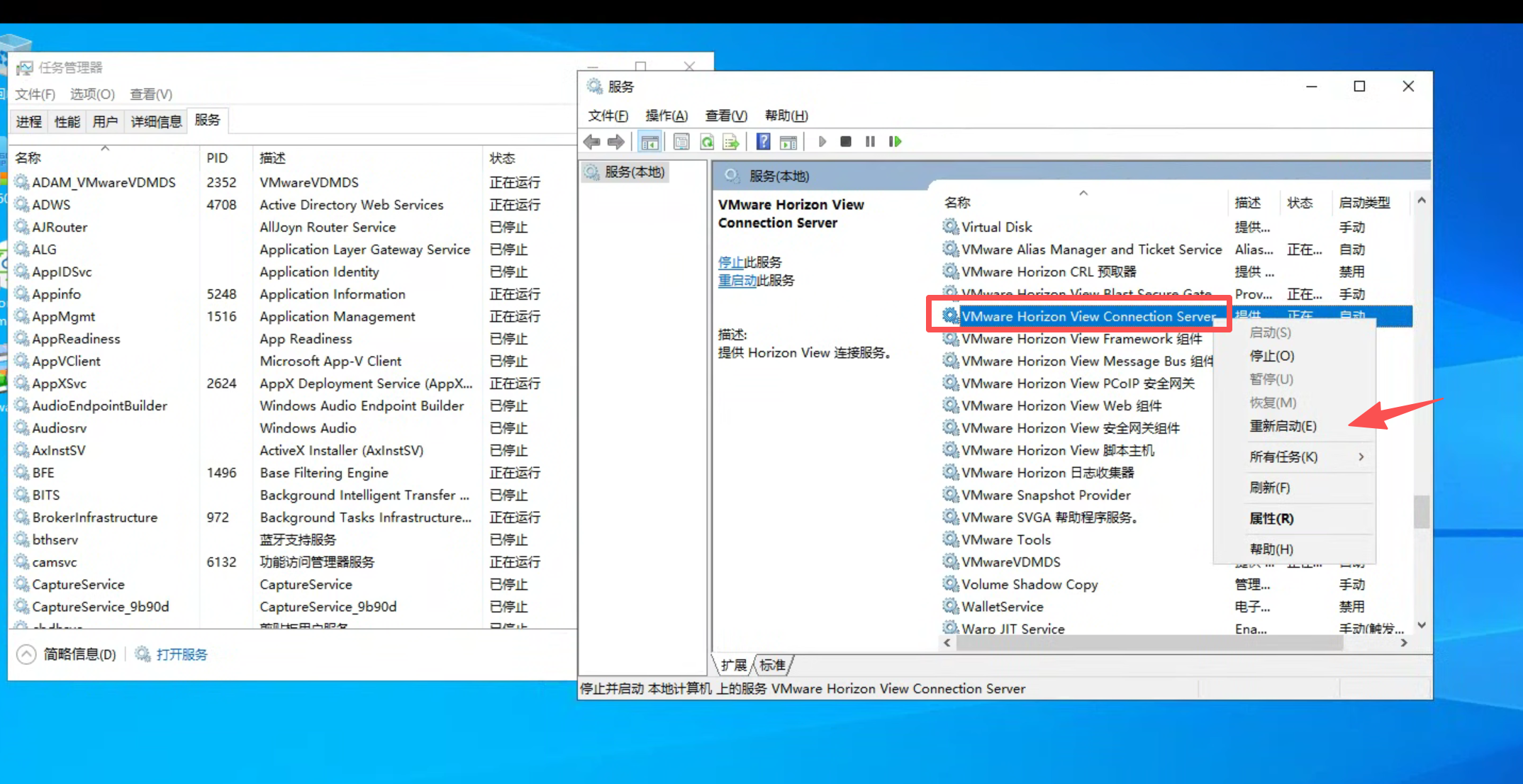Choose 停止(O) from the context menu
Image resolution: width=1523 pixels, height=784 pixels.
(x=1271, y=356)
